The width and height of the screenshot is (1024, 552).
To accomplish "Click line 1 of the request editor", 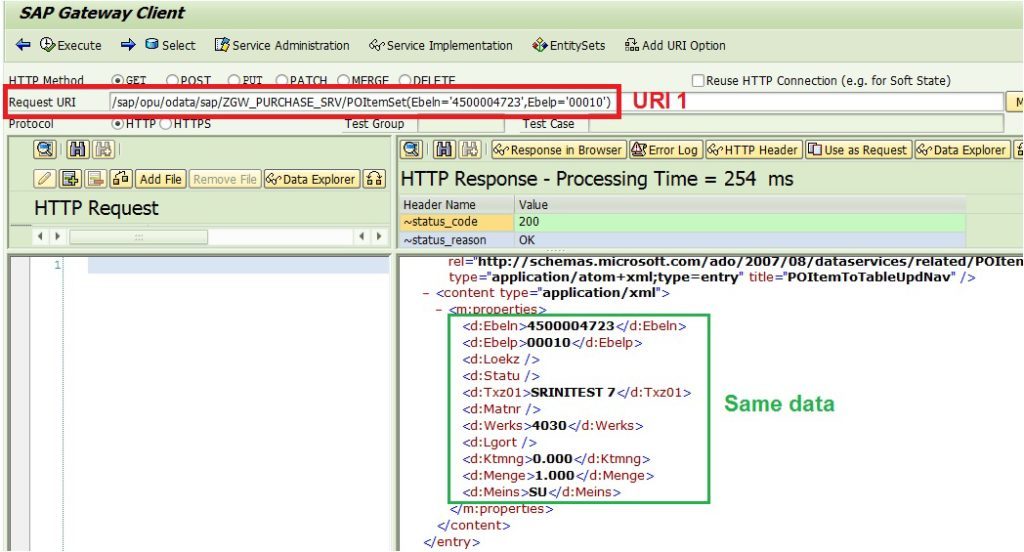I will coord(238,265).
